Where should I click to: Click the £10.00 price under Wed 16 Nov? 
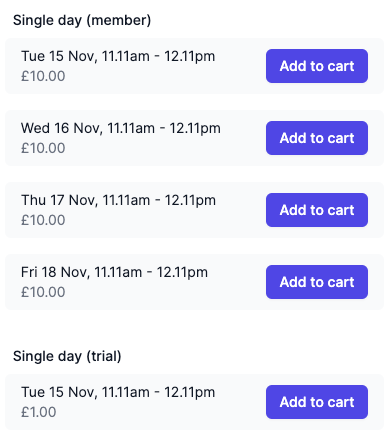[43, 148]
